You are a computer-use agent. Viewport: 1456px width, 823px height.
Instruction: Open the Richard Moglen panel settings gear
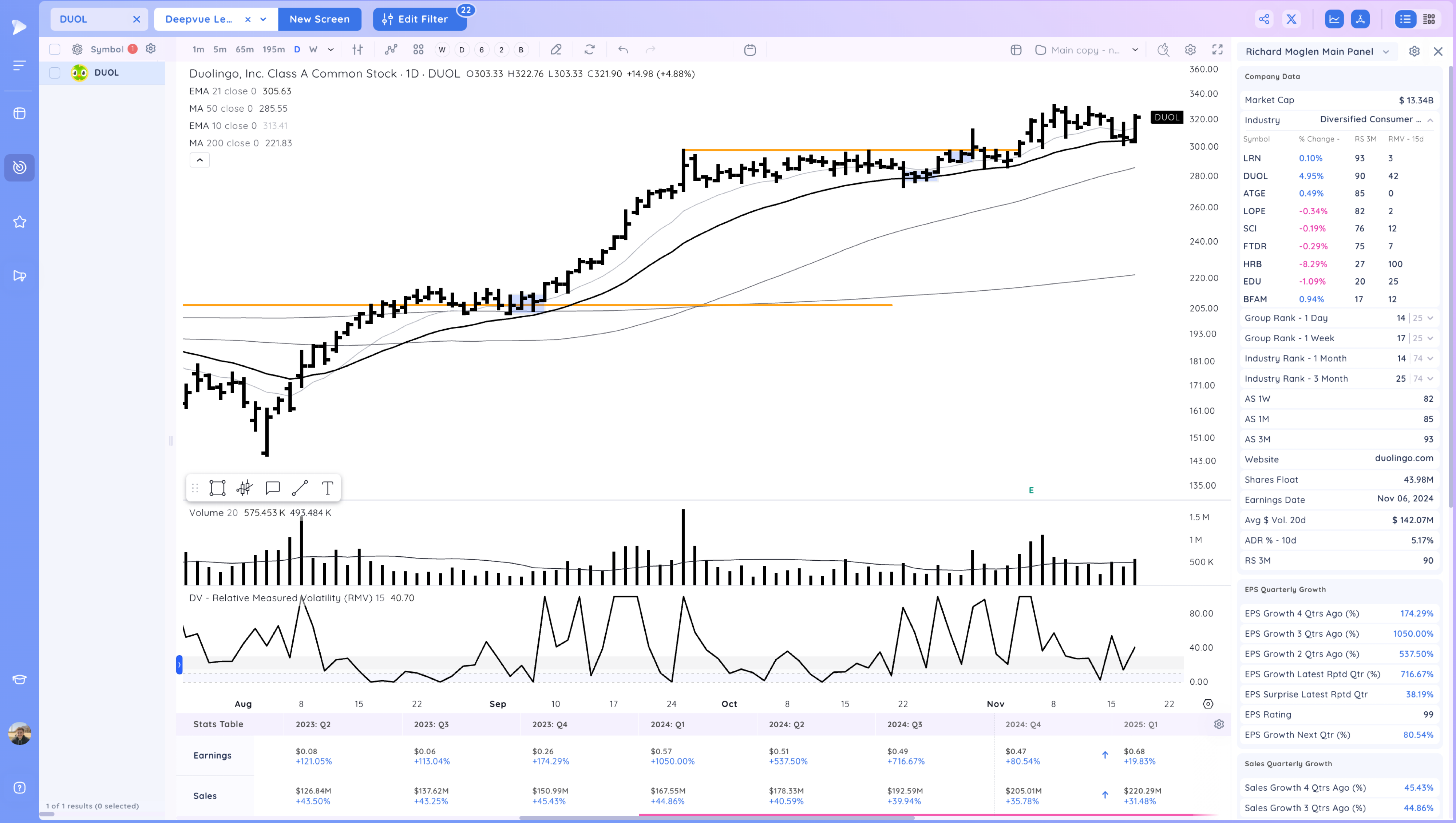pyautogui.click(x=1414, y=51)
